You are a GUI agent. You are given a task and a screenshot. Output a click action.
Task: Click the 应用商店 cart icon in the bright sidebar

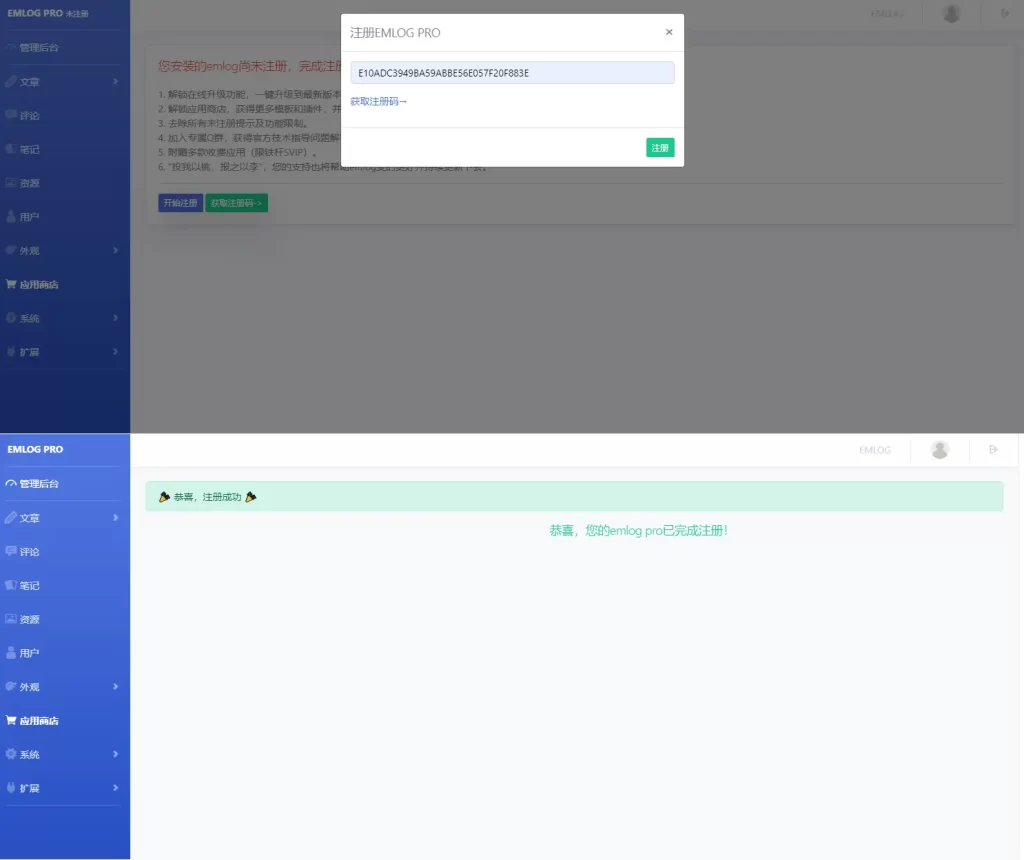pyautogui.click(x=11, y=720)
